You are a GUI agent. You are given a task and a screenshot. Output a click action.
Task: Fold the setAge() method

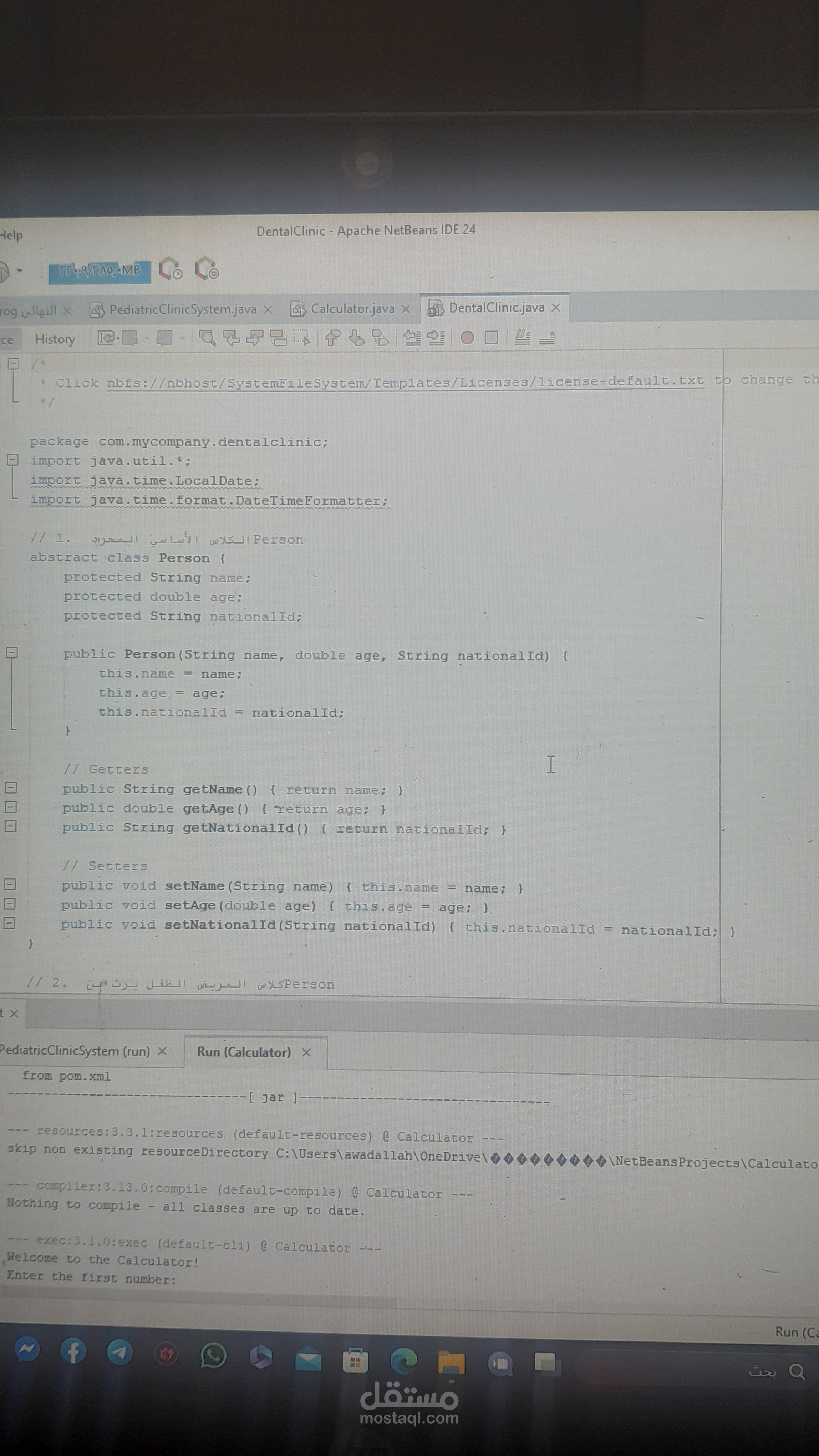tap(10, 903)
